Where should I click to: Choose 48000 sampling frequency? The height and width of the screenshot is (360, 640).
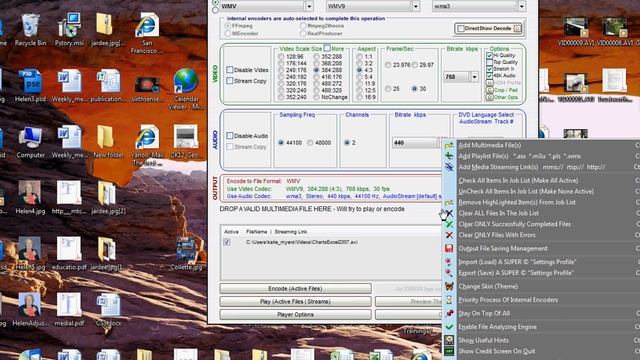coord(310,142)
